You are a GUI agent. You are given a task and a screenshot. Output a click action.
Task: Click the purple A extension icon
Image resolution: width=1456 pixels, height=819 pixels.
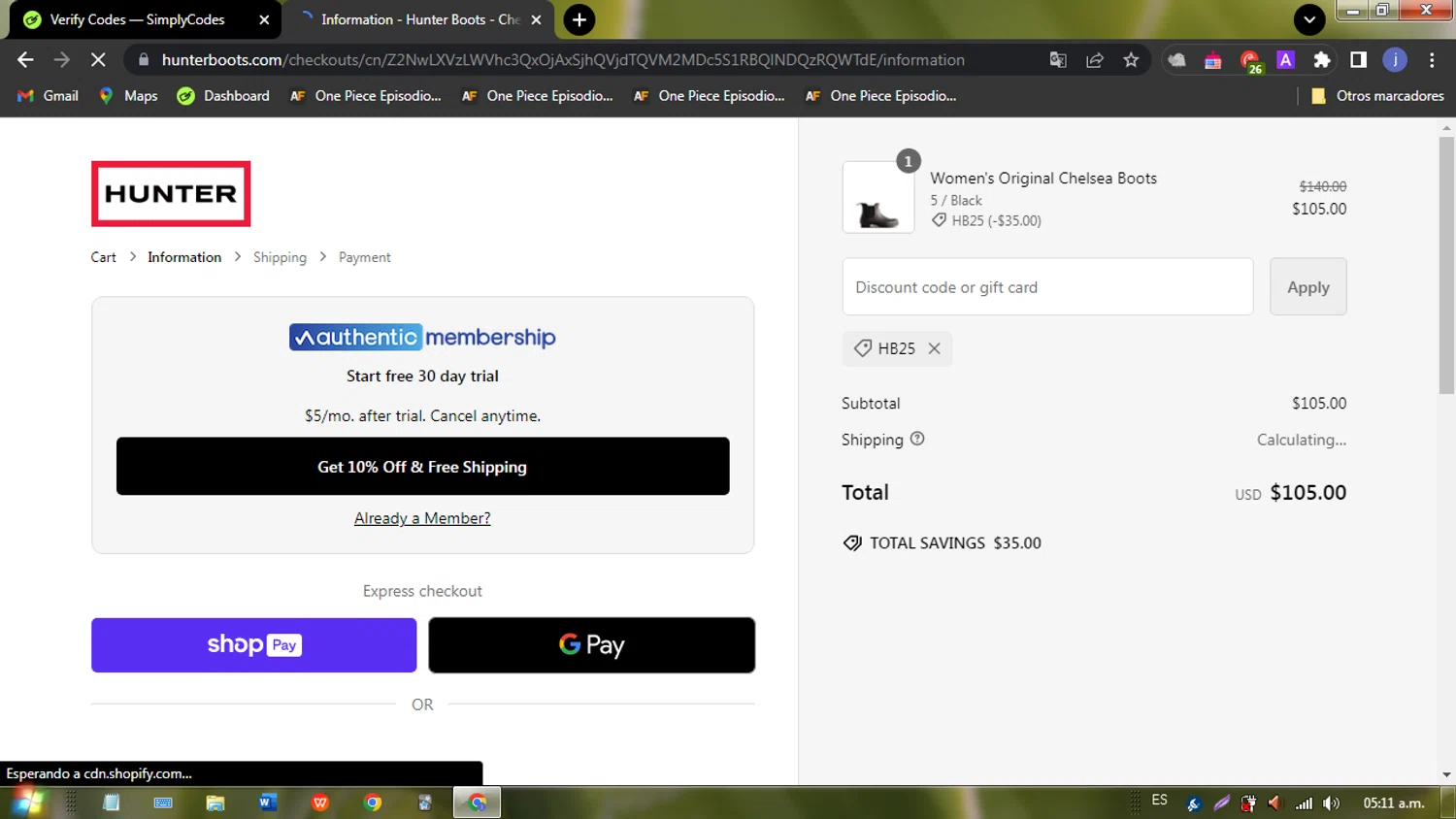click(x=1285, y=60)
